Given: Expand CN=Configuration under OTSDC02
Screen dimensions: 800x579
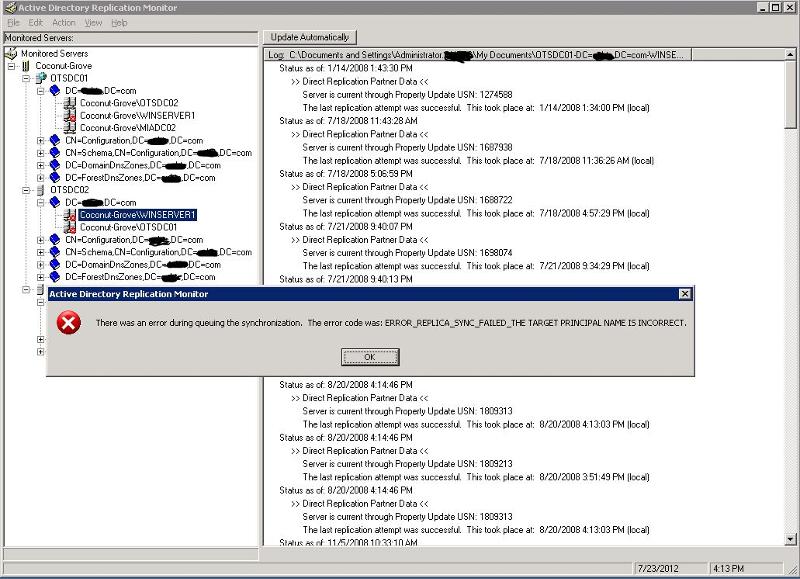Looking at the screenshot, I should [x=41, y=240].
